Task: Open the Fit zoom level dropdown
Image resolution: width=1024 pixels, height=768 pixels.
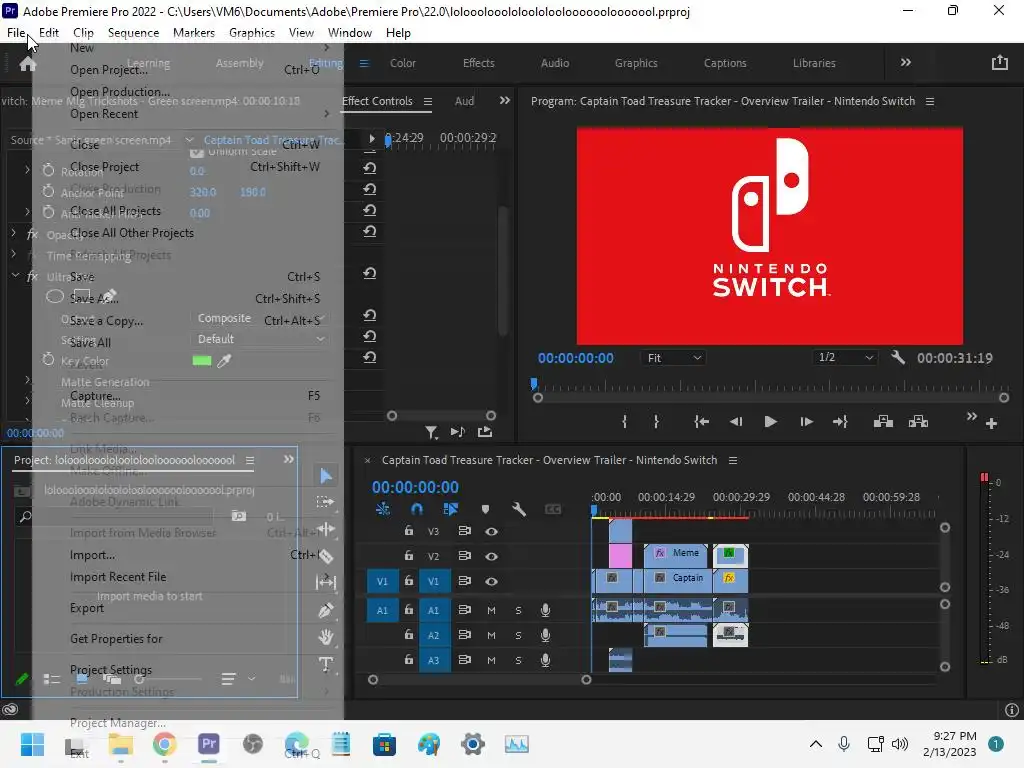Action: 673,358
